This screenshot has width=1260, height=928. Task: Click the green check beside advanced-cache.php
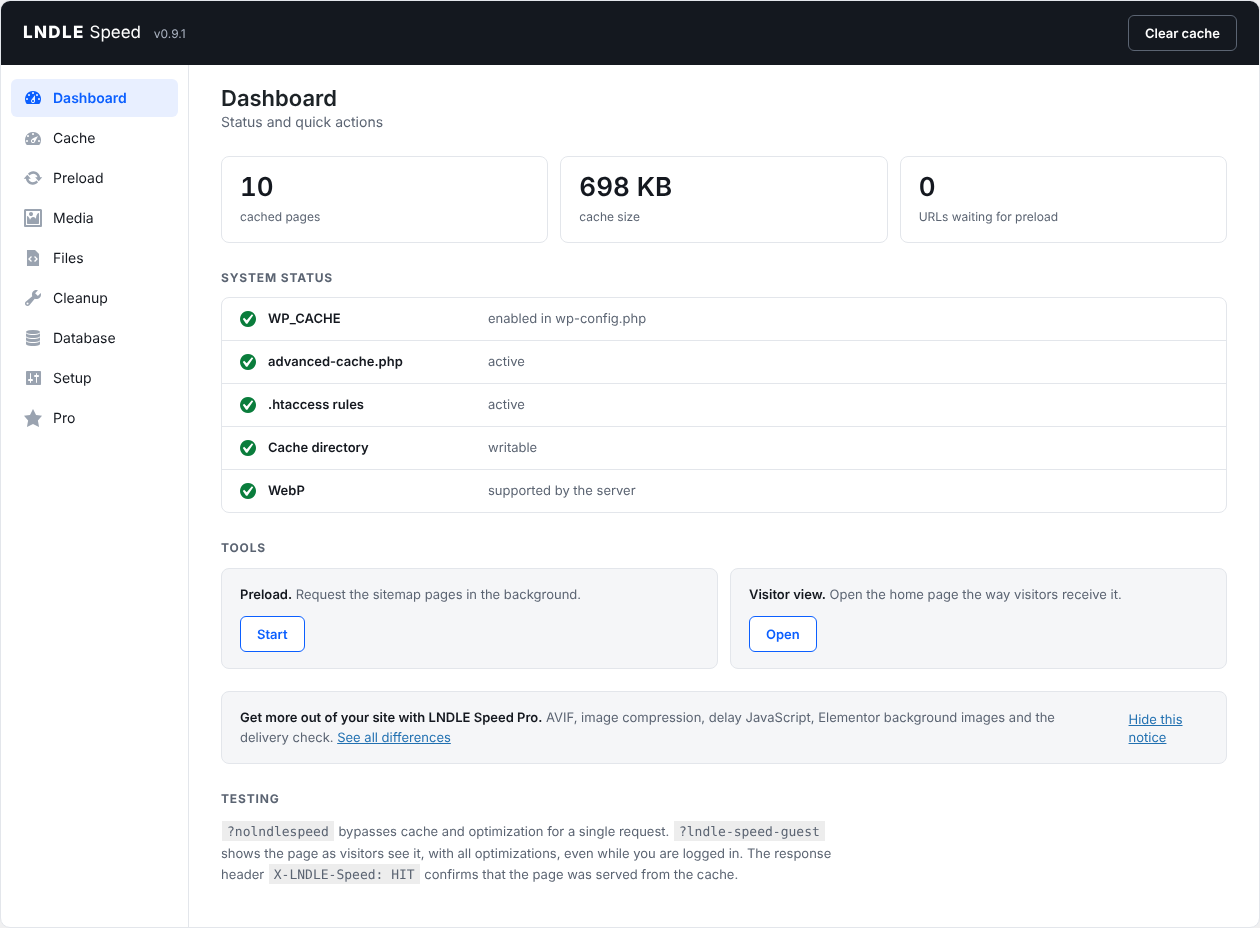(248, 362)
